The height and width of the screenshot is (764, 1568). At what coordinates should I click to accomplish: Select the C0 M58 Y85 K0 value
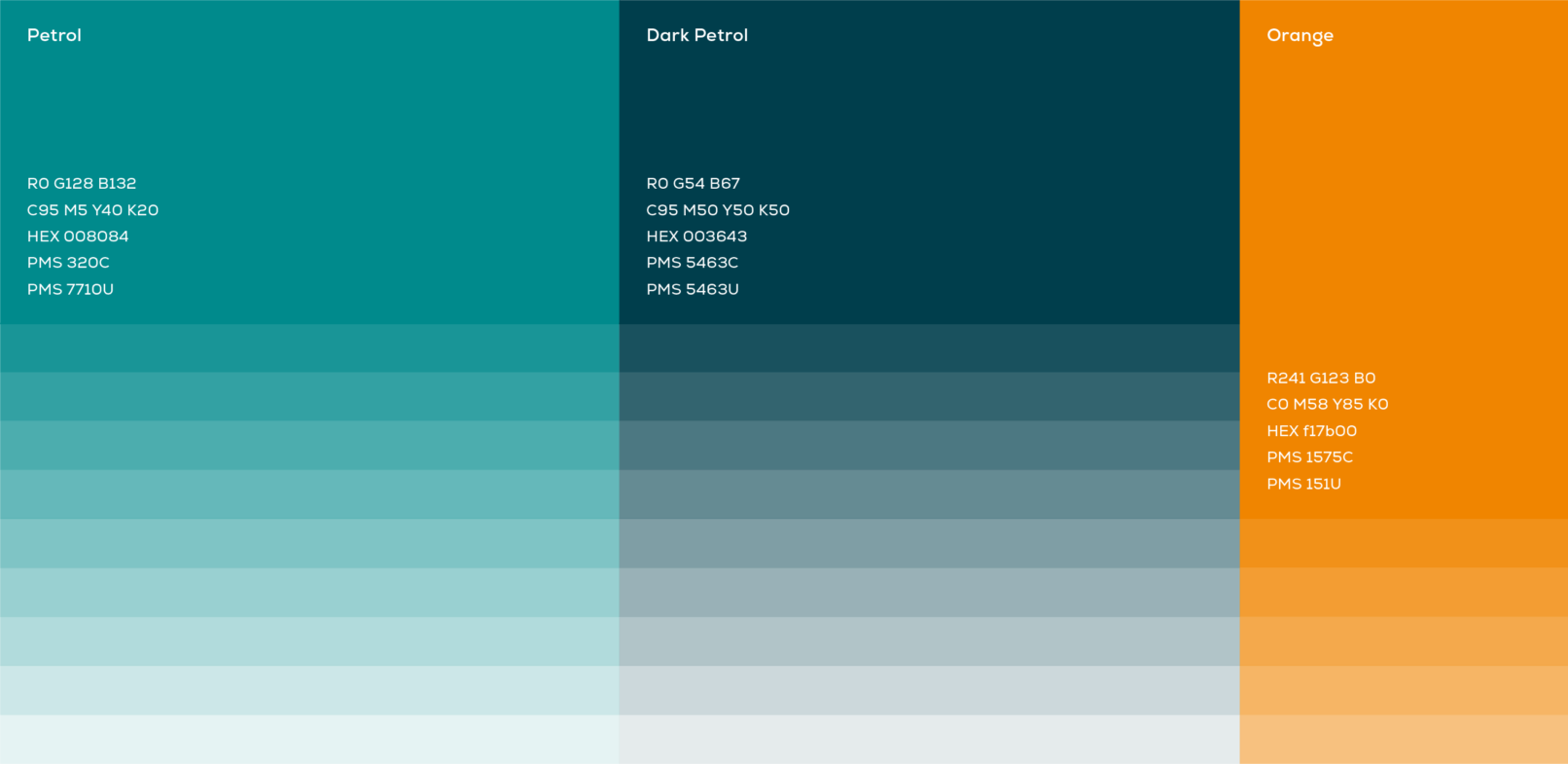[1327, 404]
